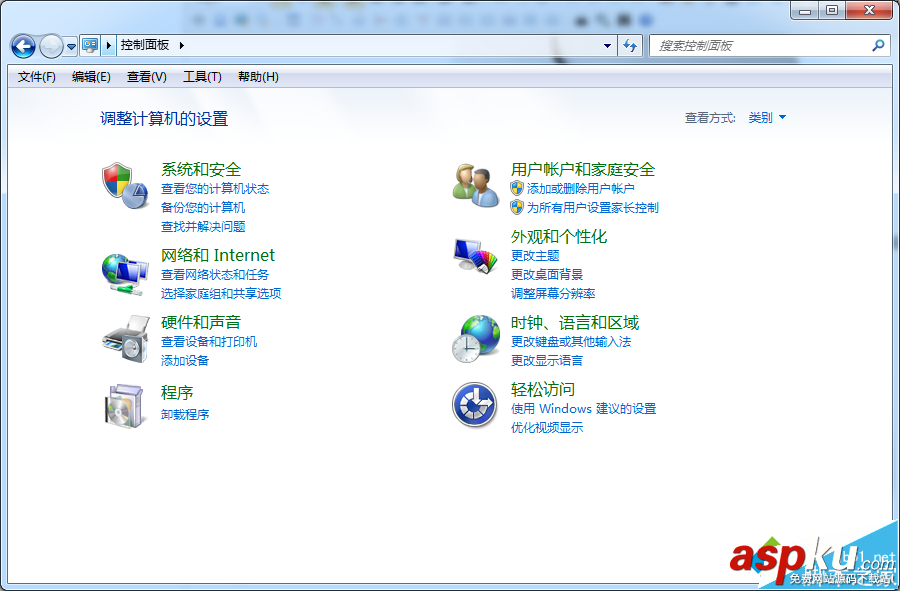Open 时钟、语言和区域 clock globe icon

point(474,338)
